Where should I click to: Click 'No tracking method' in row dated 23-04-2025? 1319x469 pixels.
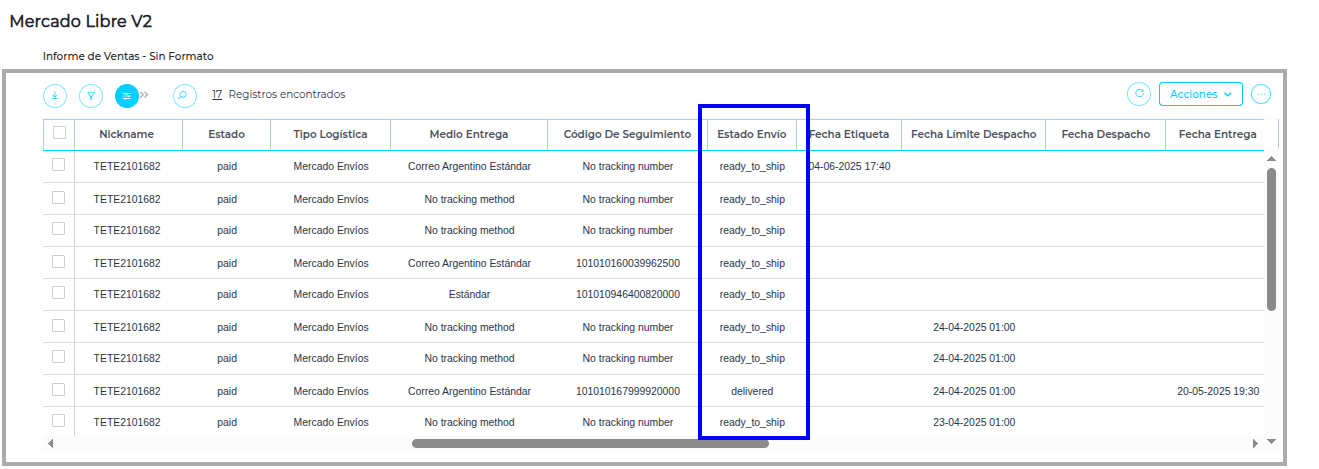(469, 422)
